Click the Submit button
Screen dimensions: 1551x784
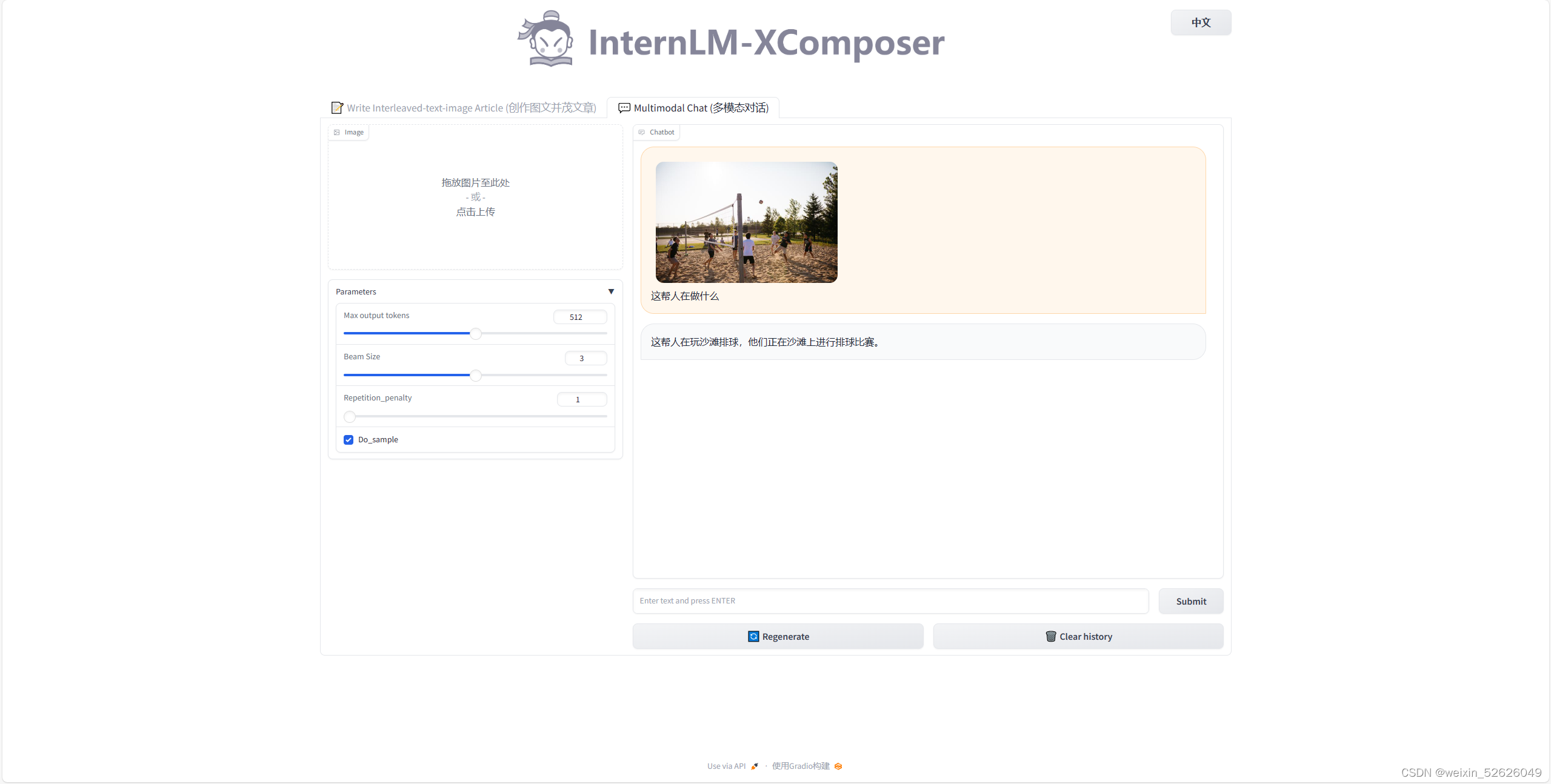click(1191, 601)
